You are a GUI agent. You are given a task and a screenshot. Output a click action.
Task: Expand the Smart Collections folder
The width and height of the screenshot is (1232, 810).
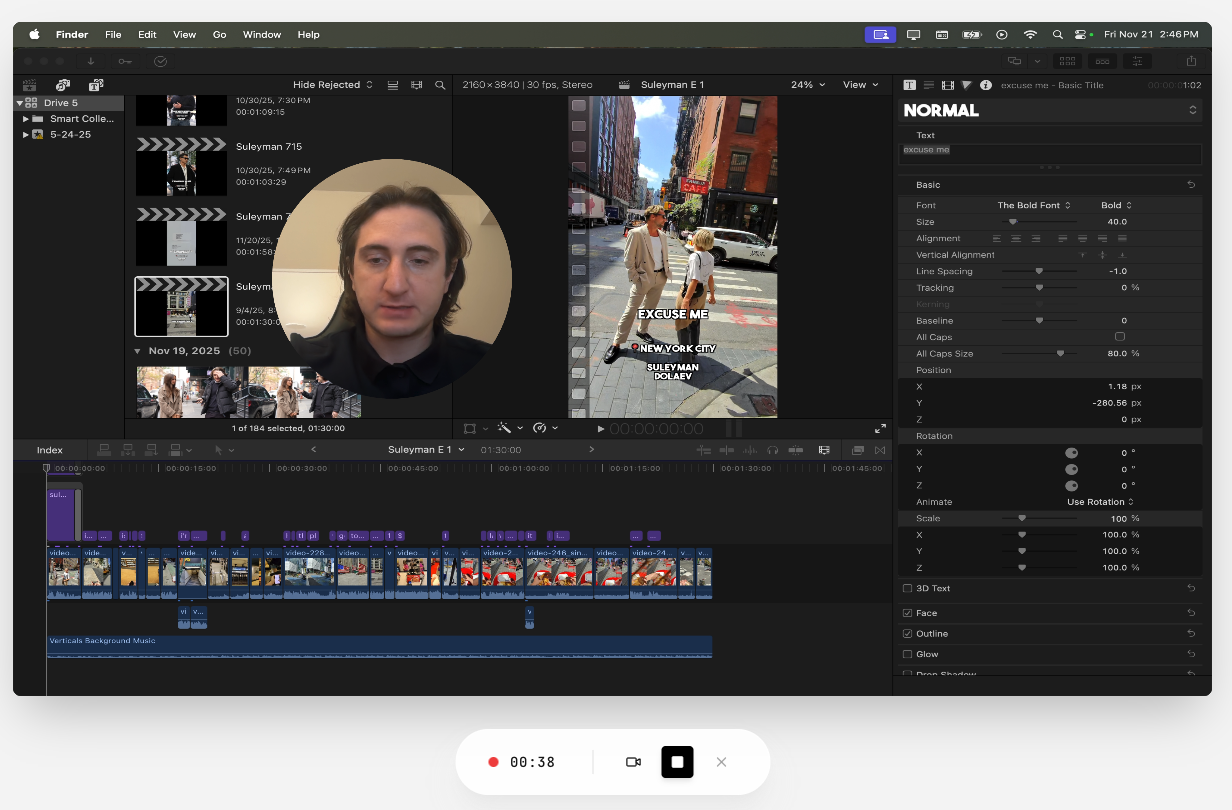26,119
